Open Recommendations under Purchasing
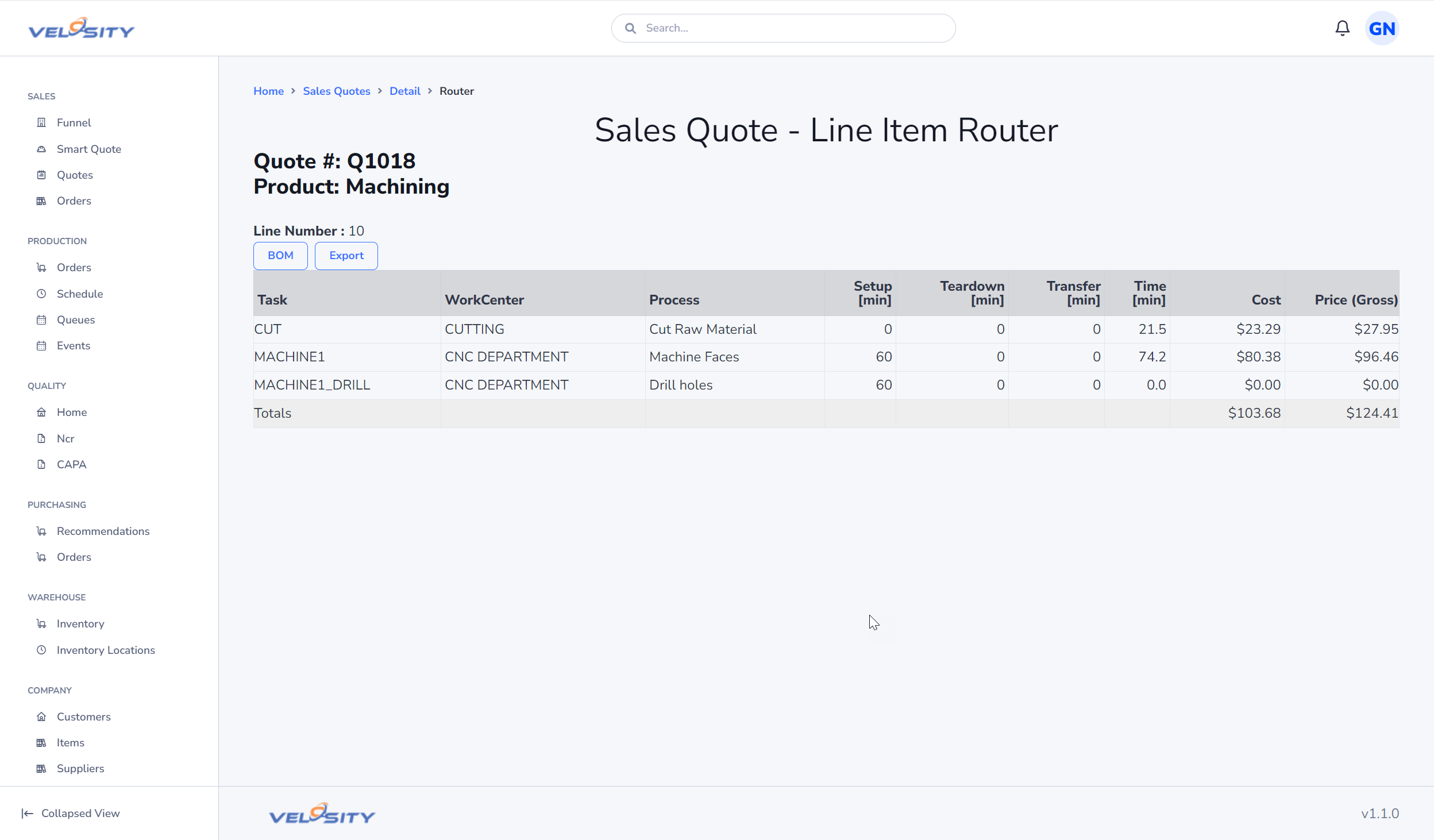This screenshot has width=1434, height=840. [x=103, y=531]
